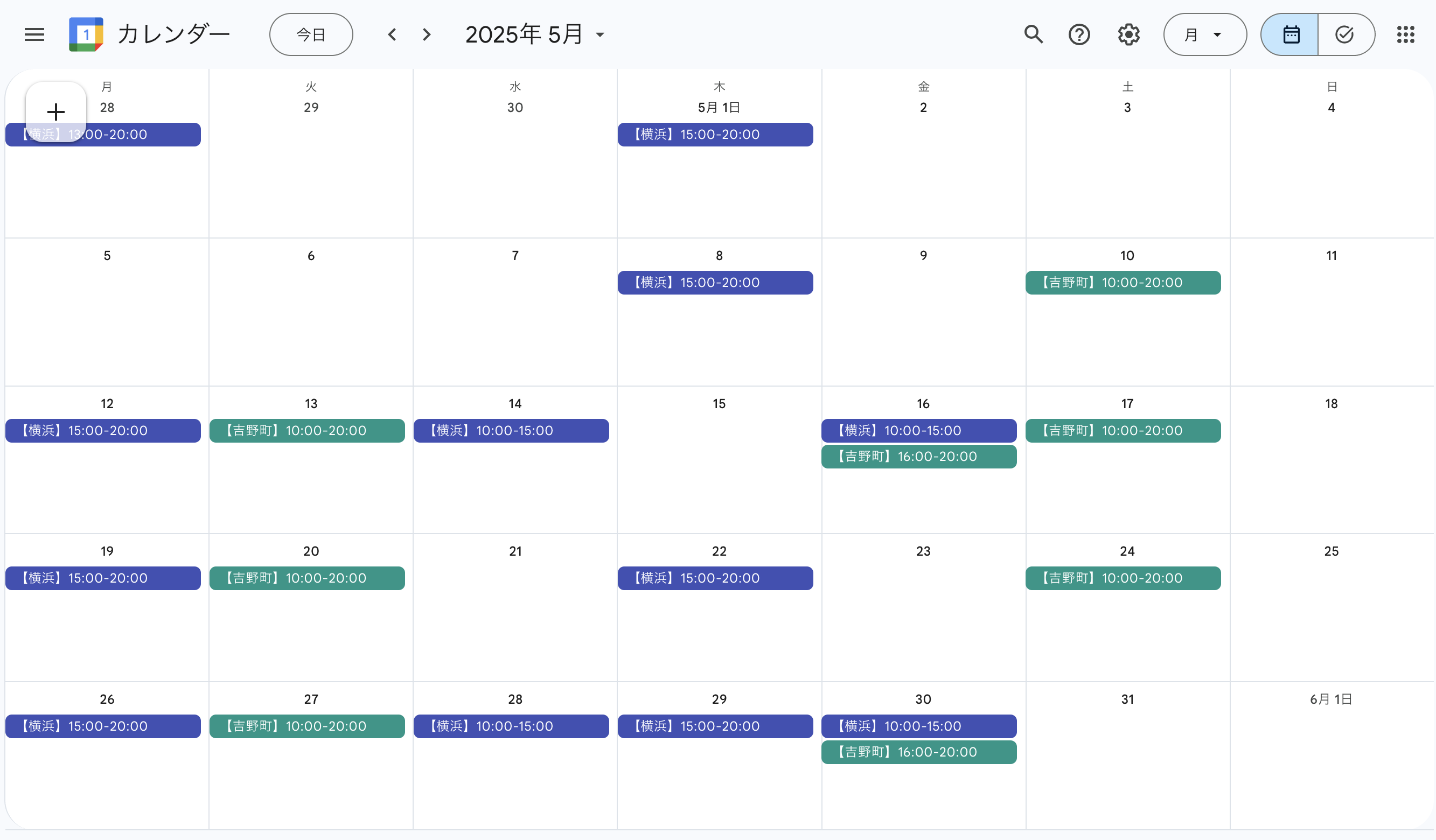Open 【横浜】15:00-20:00 event on 5月 1日
This screenshot has height=840, width=1436.
click(716, 135)
